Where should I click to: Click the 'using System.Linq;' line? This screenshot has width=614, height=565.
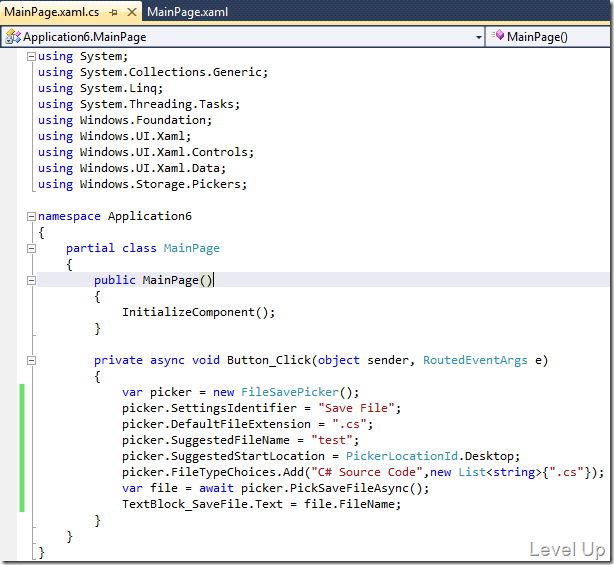pos(100,88)
